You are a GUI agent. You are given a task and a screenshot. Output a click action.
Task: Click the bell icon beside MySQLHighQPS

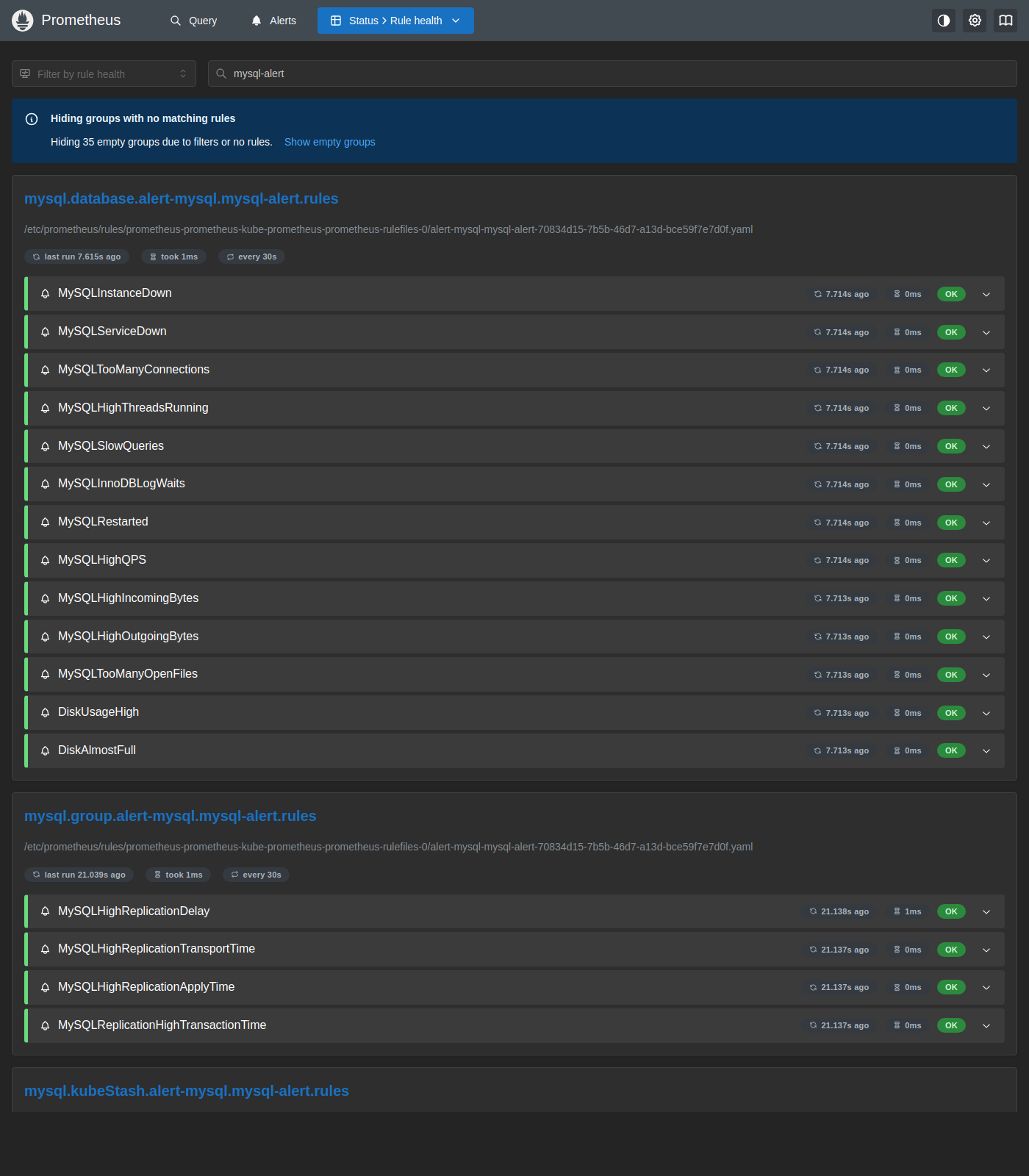click(x=45, y=560)
